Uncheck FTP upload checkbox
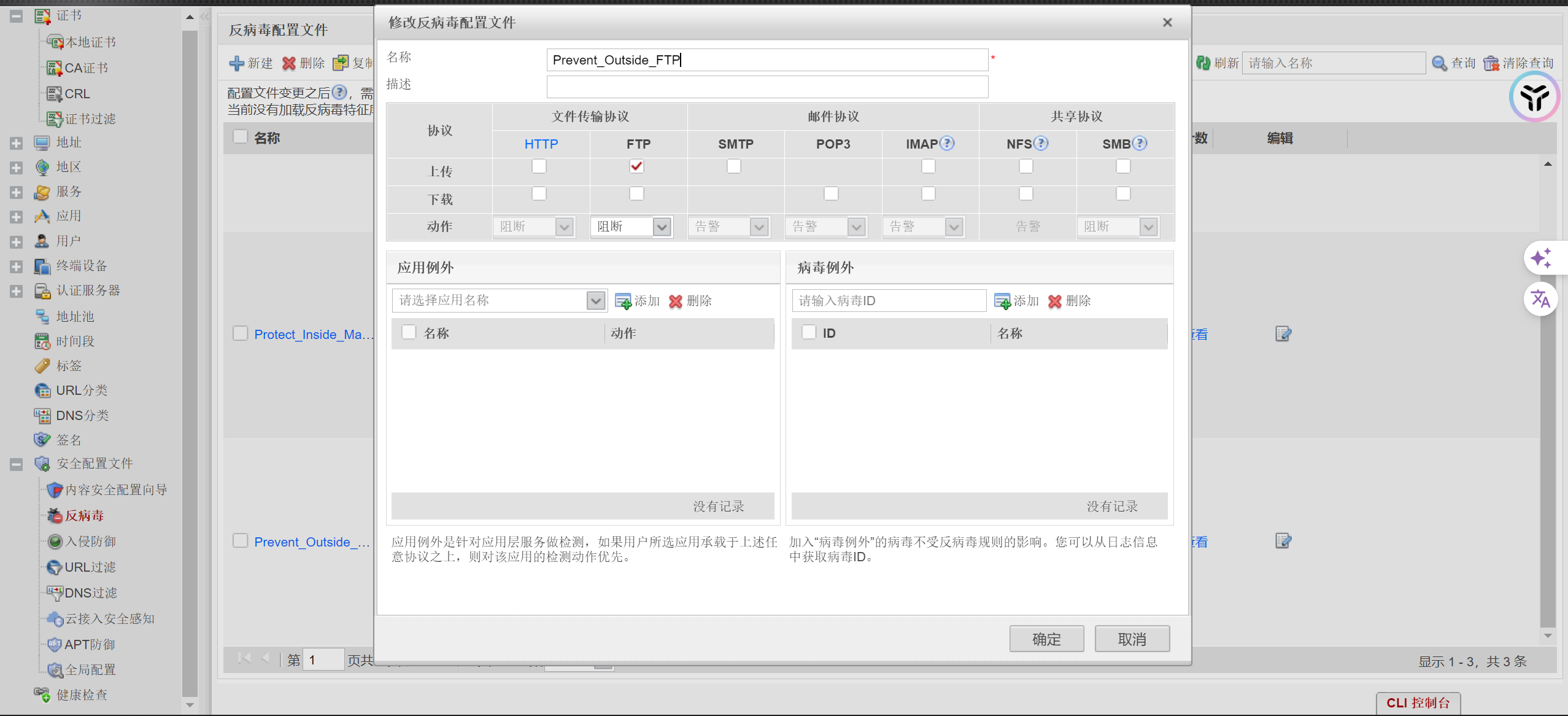 [636, 166]
